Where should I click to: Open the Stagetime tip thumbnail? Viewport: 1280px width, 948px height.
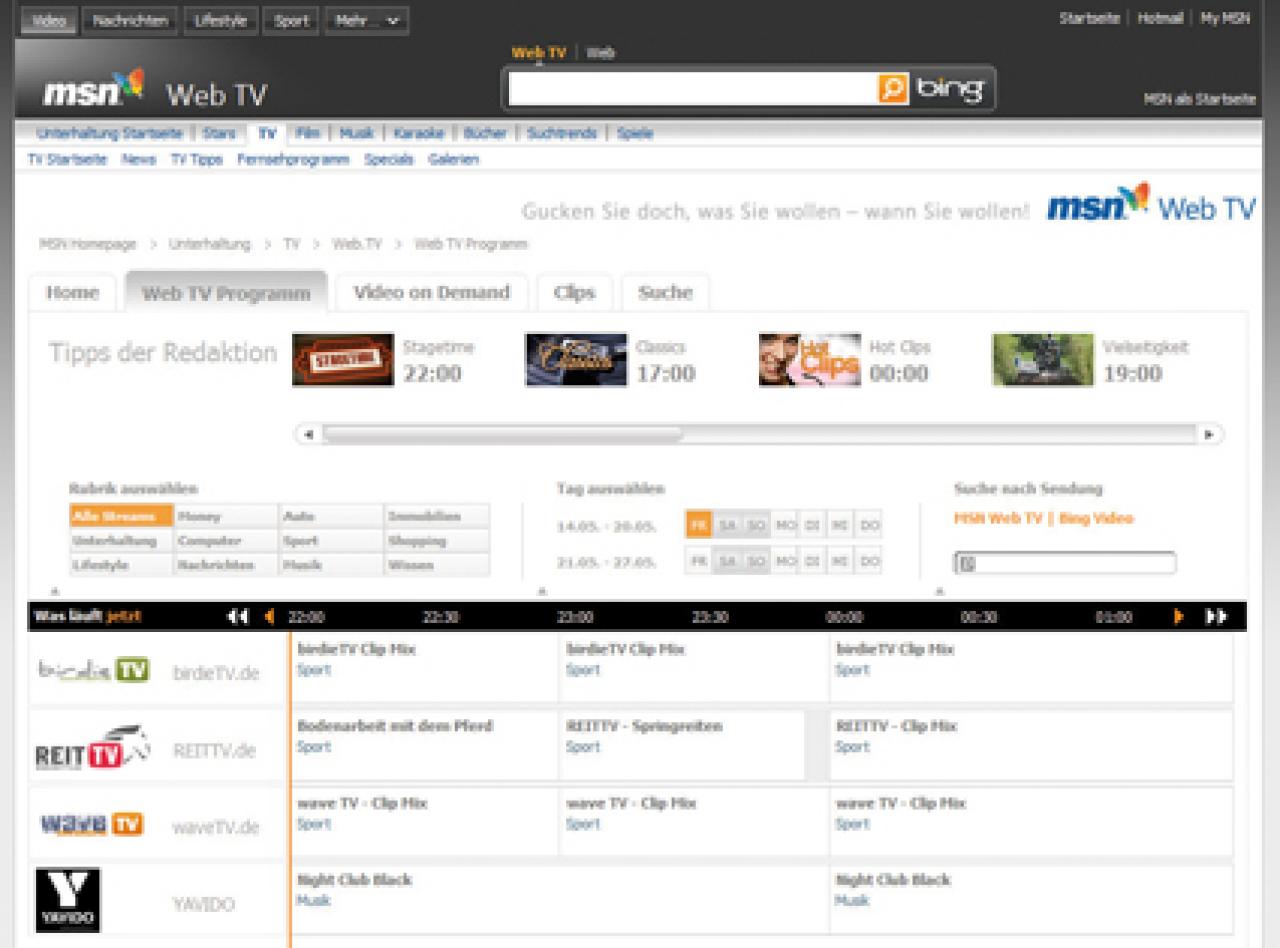(343, 360)
